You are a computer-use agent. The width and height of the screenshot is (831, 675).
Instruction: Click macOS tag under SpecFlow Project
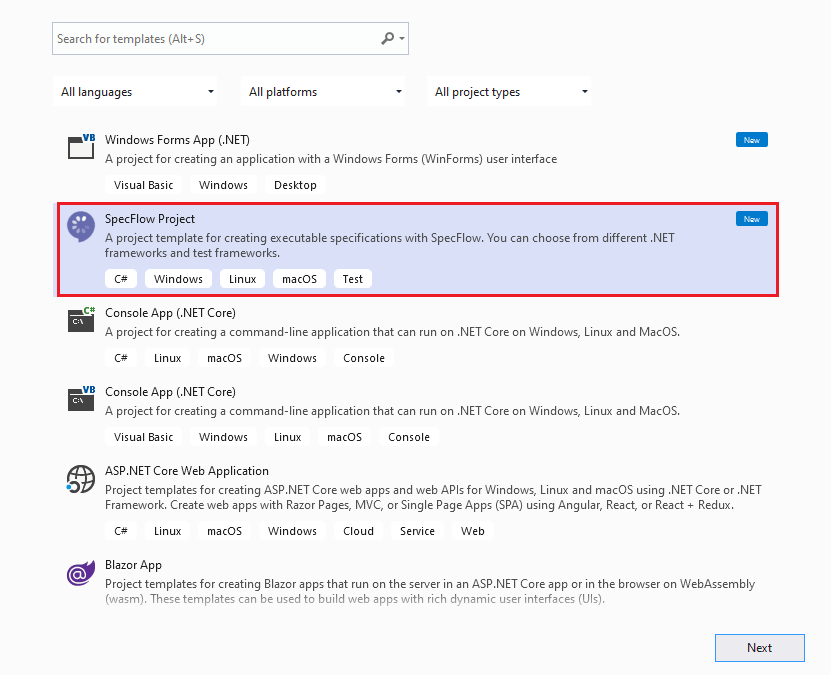[299, 279]
